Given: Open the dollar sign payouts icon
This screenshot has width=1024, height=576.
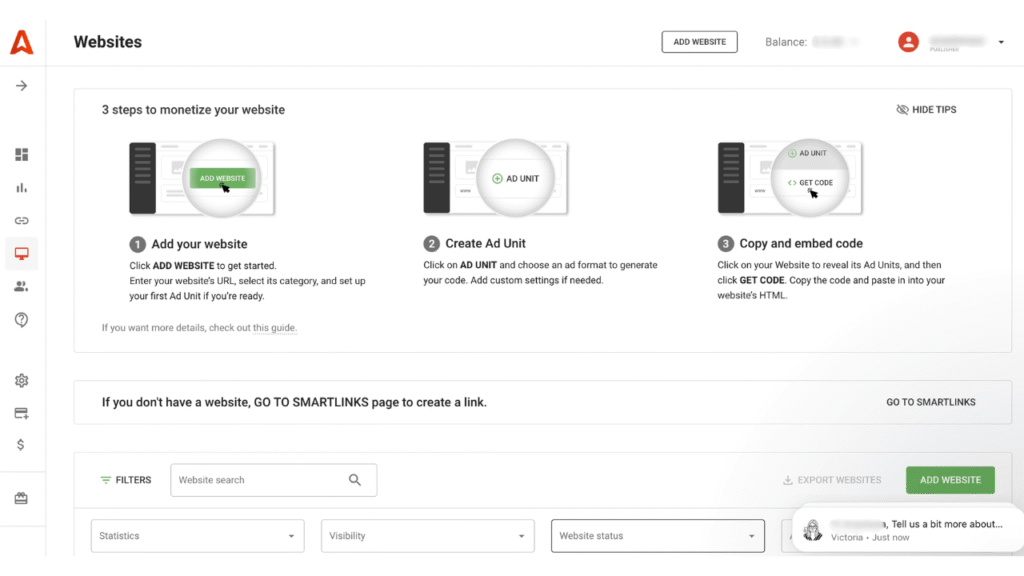Looking at the screenshot, I should 21,445.
